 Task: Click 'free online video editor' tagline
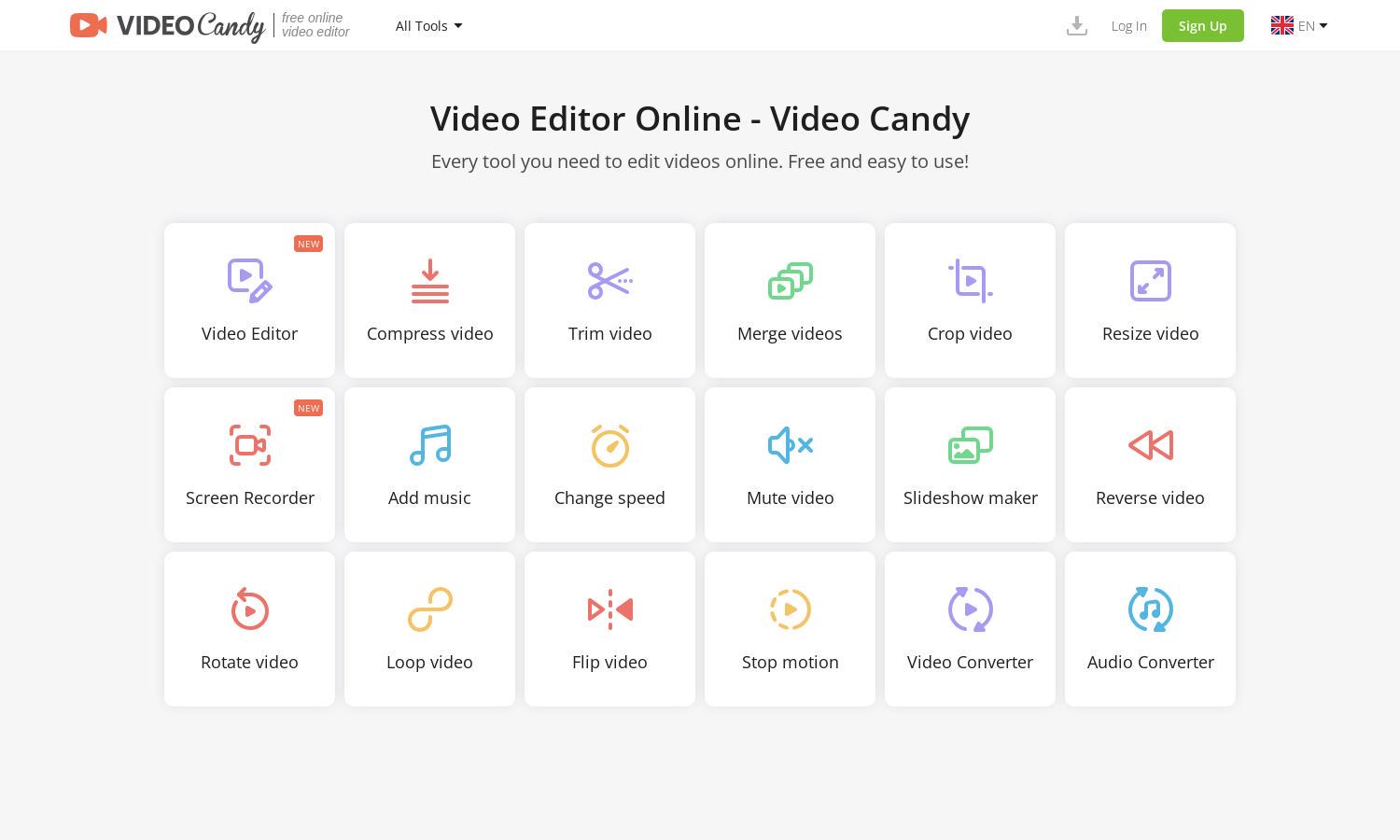315,25
